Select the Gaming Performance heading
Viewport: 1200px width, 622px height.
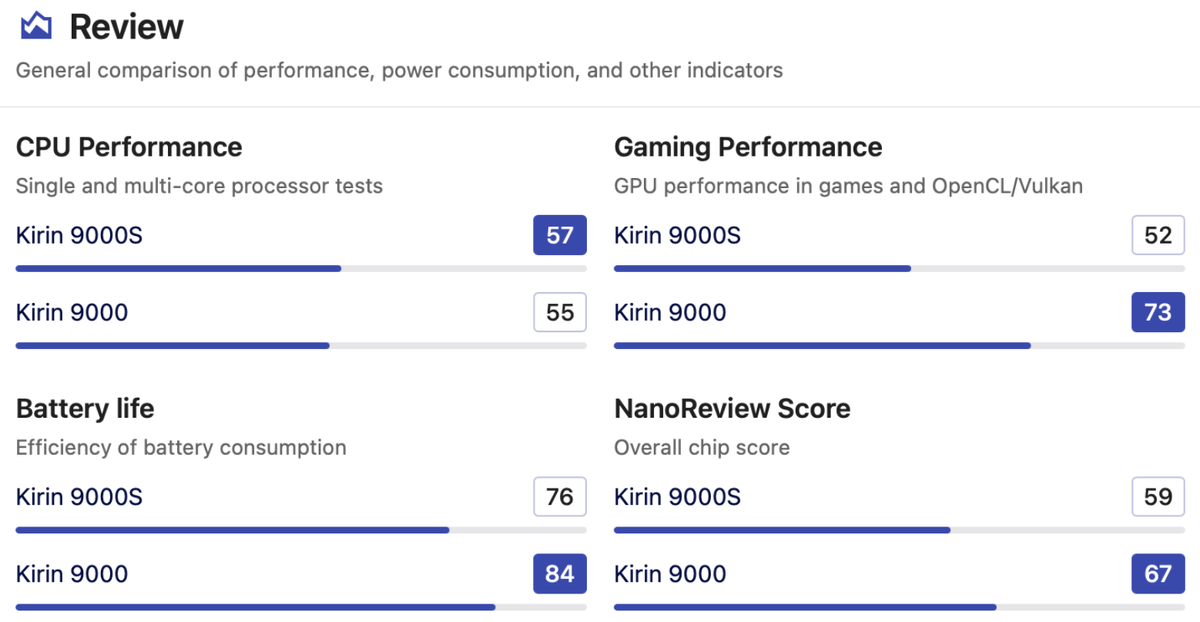tap(748, 147)
